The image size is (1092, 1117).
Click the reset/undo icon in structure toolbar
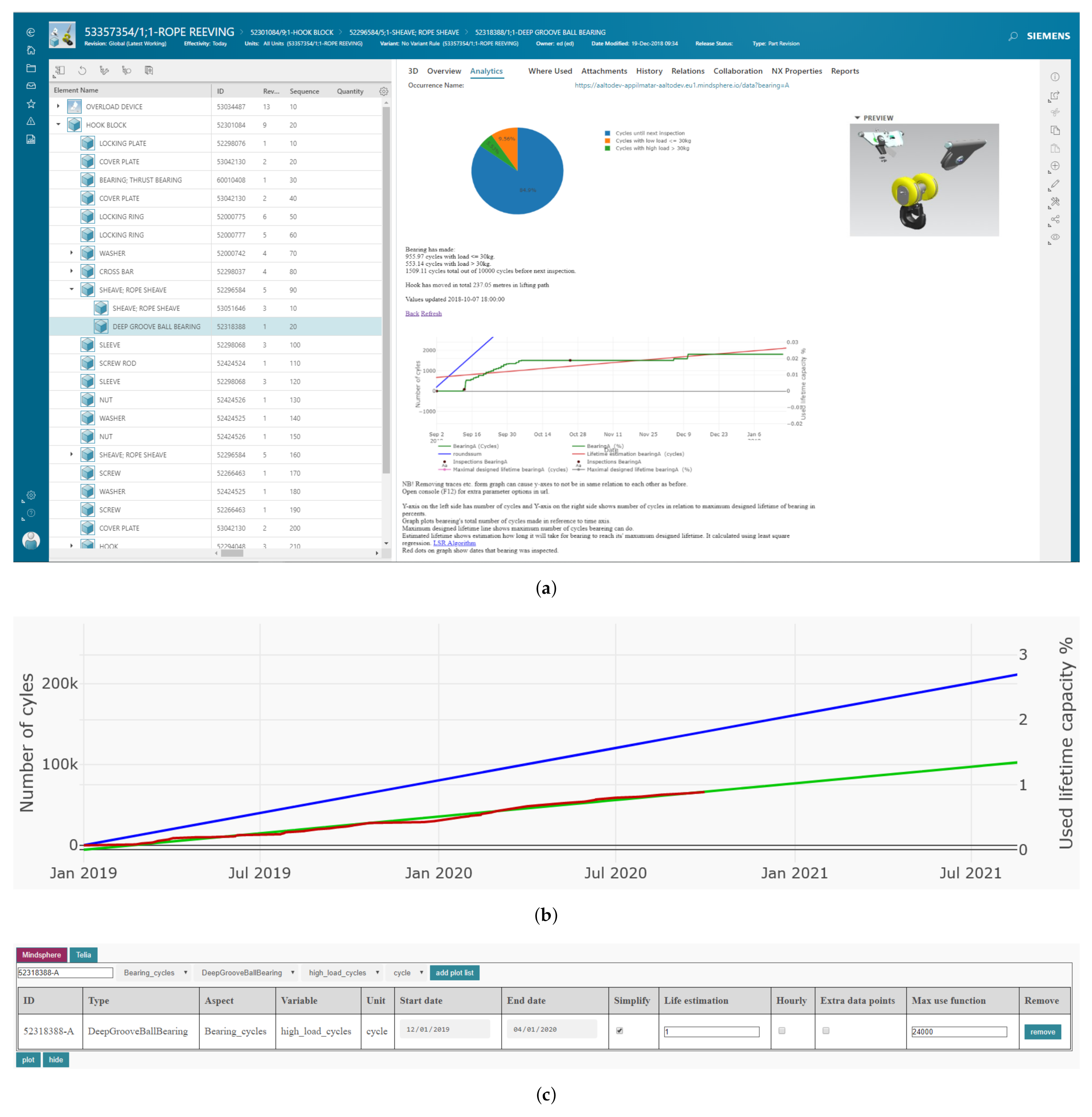(x=82, y=71)
